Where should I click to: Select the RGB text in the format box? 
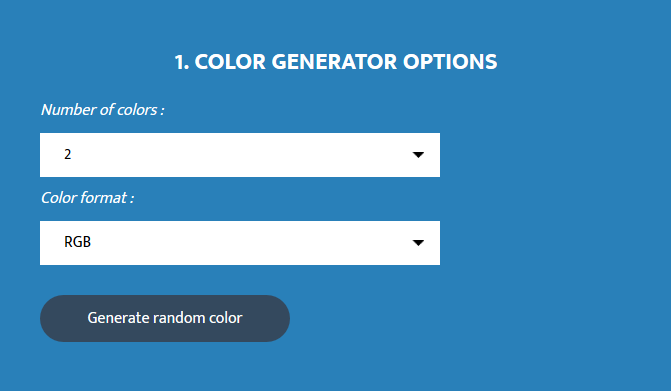(77, 242)
